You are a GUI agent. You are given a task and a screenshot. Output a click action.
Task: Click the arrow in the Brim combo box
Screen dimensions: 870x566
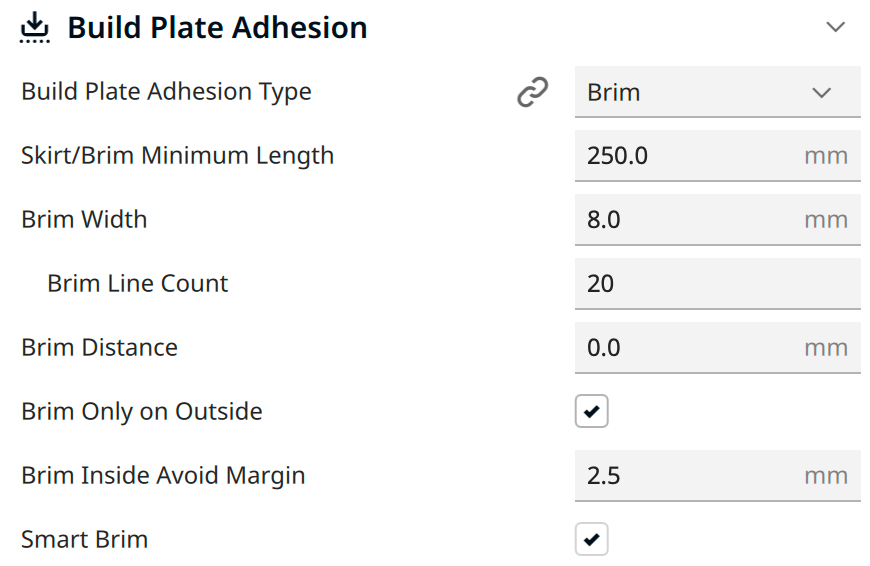822,92
